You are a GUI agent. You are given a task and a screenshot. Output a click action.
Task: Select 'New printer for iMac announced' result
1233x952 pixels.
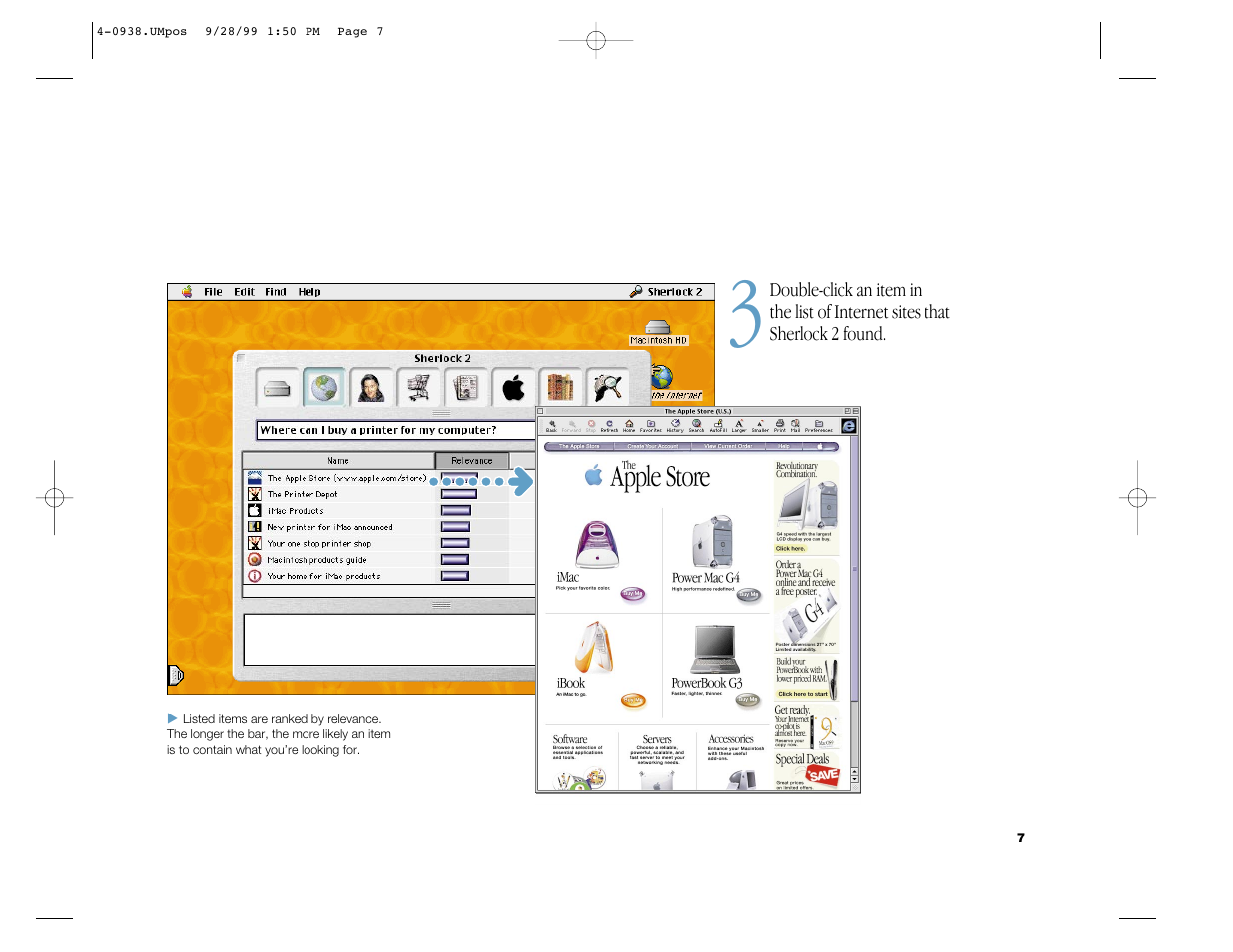point(329,527)
